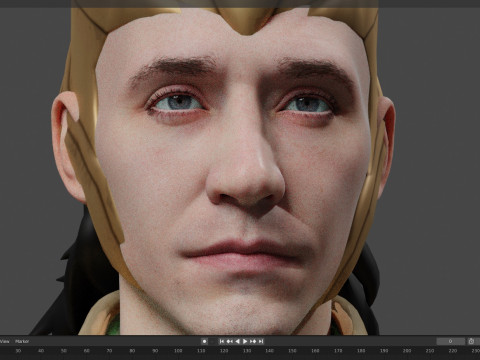Image resolution: width=480 pixels, height=360 pixels.
Task: Click frame 180 on the timeline ruler
Action: (361, 351)
